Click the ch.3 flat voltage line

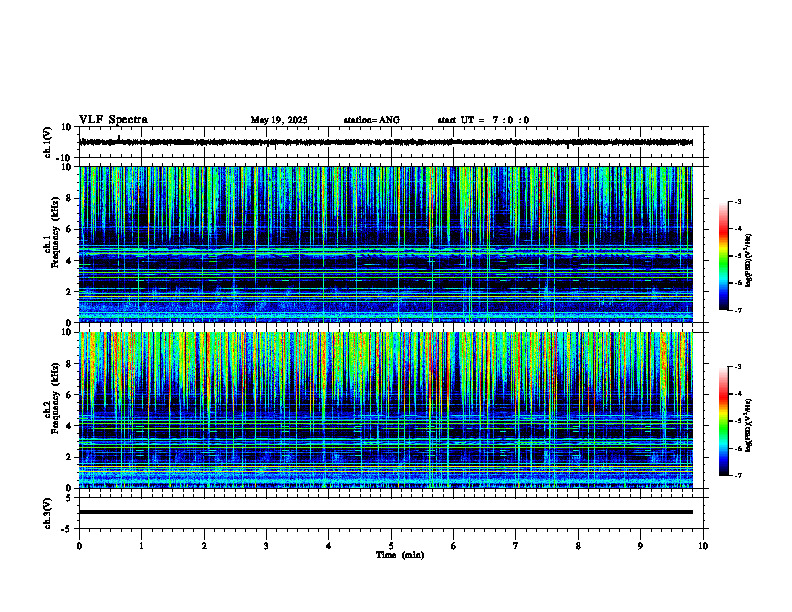[386, 512]
